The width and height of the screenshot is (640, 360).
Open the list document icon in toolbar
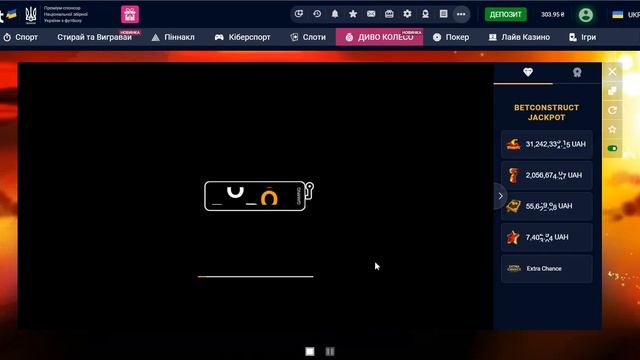pos(443,14)
